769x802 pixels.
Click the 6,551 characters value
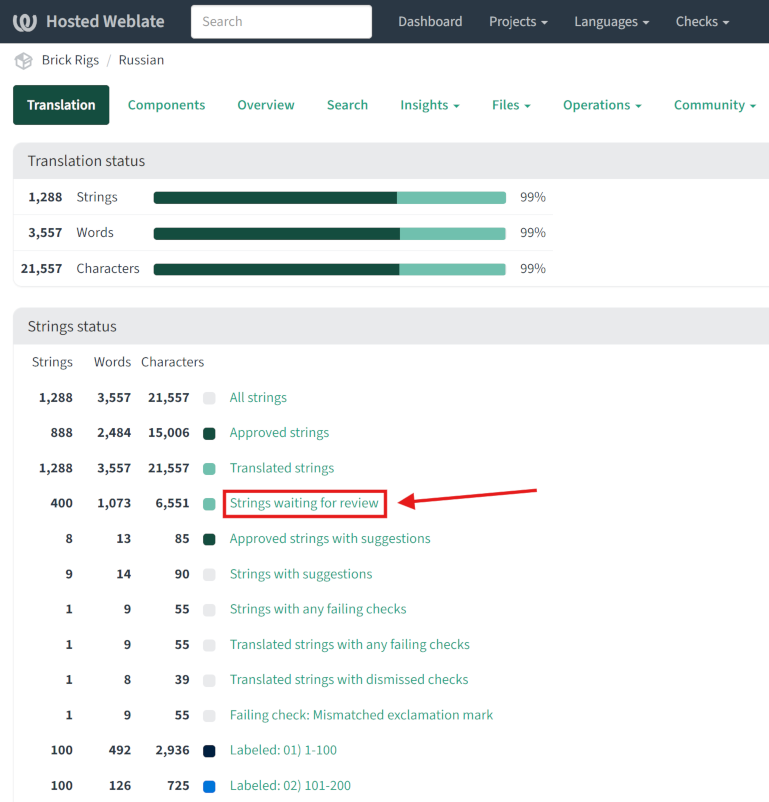(x=172, y=503)
